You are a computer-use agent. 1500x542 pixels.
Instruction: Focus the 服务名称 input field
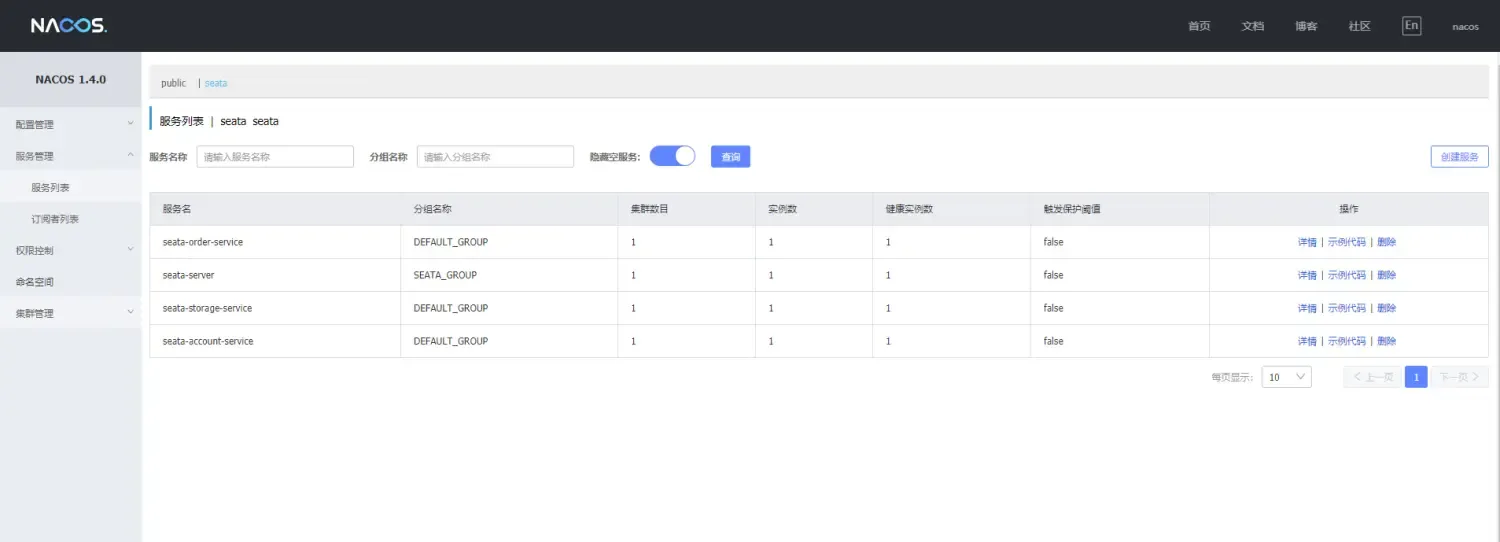click(275, 157)
